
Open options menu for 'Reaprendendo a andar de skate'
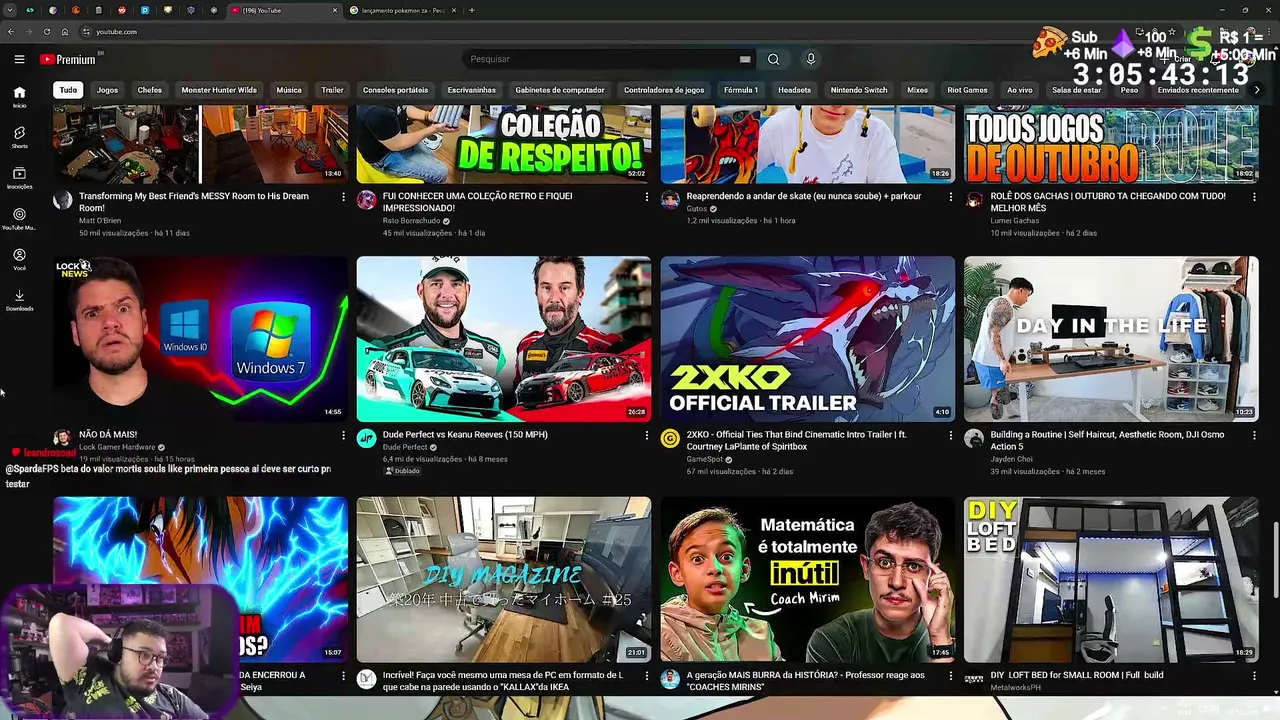tap(951, 197)
